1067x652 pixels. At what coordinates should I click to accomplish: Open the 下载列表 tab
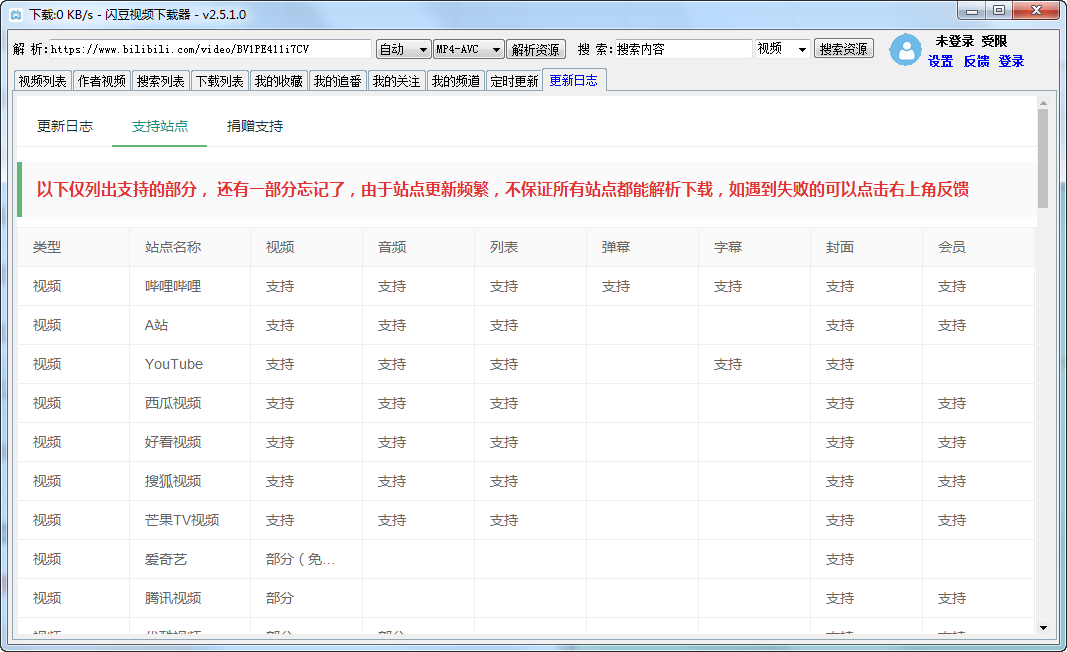pyautogui.click(x=219, y=81)
